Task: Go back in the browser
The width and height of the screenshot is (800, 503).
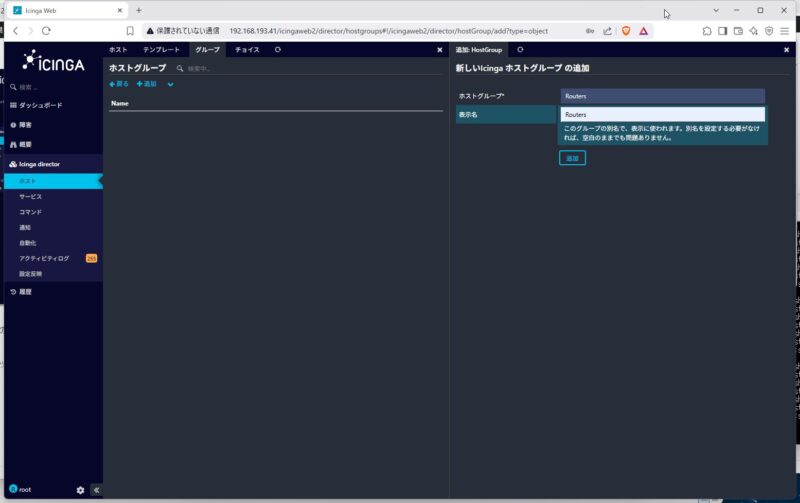Action: click(x=16, y=31)
